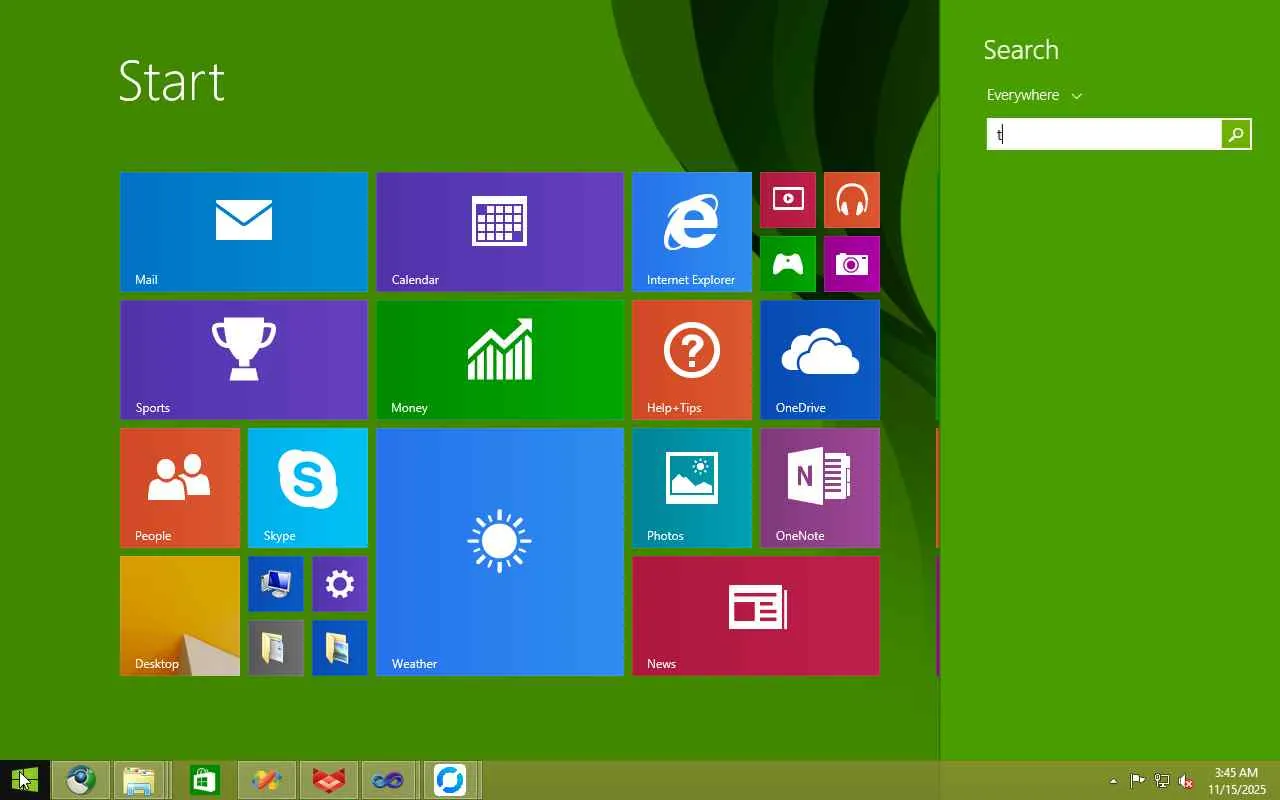Viewport: 1280px width, 800px height.
Task: Open the taskbar clock showing 3:45 AM
Action: click(1236, 781)
